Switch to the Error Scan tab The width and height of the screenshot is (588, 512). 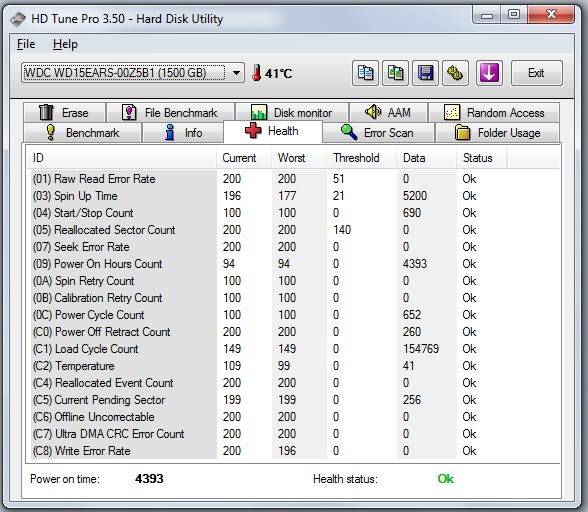(x=378, y=133)
